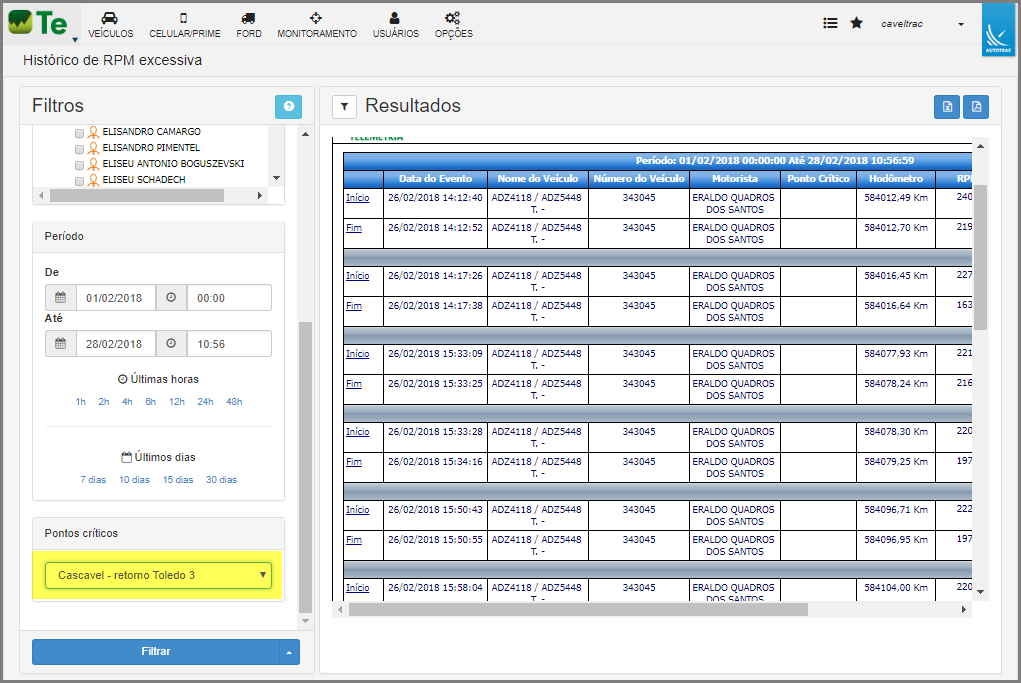Check ELISANDRO PIMENTEL driver checkbox
The image size is (1021, 683).
point(79,149)
